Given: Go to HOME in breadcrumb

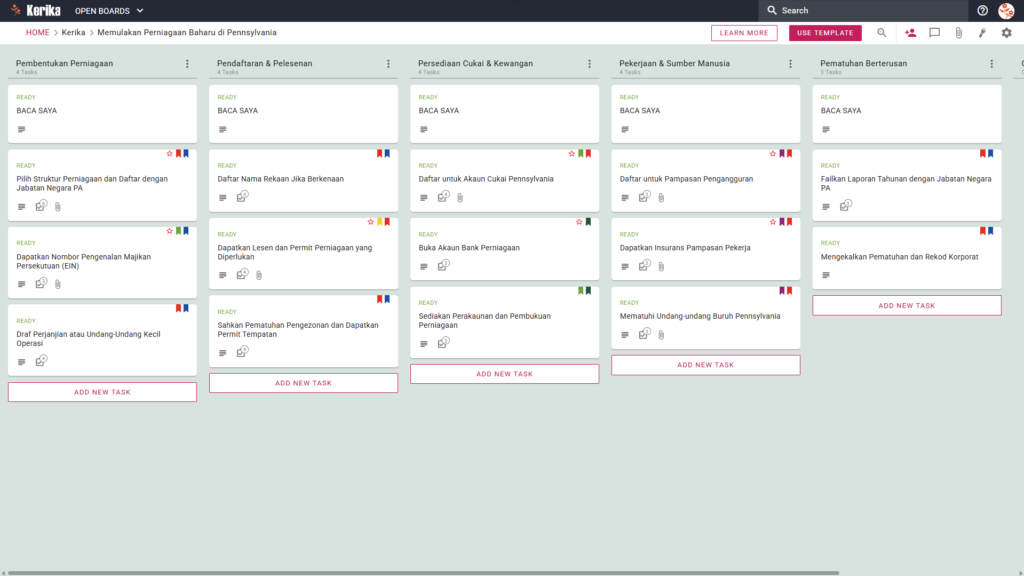Looking at the screenshot, I should pyautogui.click(x=38, y=33).
